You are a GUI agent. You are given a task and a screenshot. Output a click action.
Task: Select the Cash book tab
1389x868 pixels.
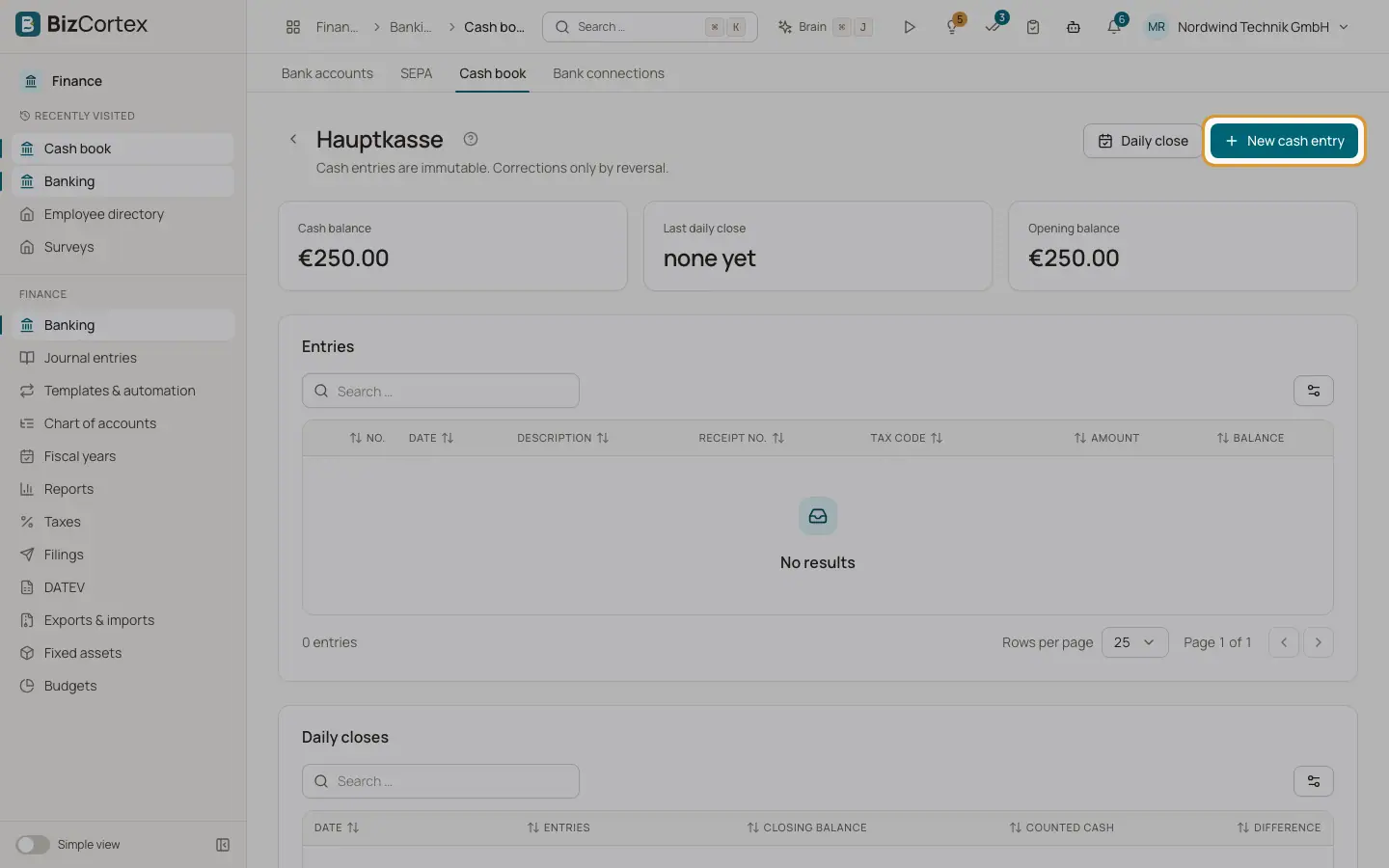click(493, 73)
